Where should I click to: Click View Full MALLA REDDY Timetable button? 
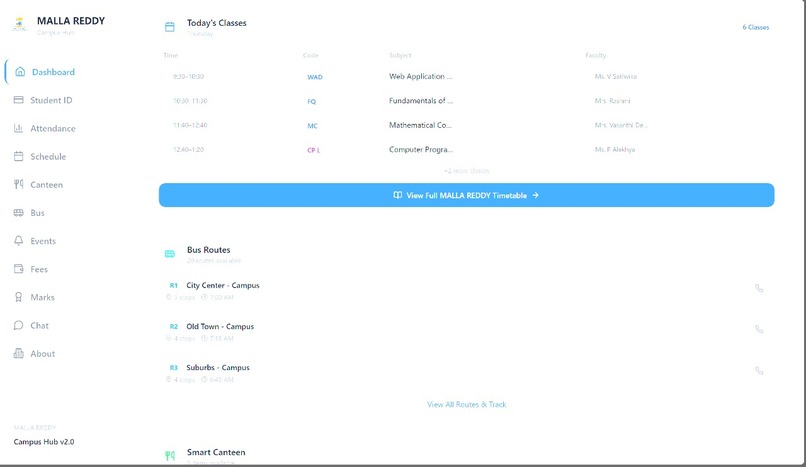(466, 195)
